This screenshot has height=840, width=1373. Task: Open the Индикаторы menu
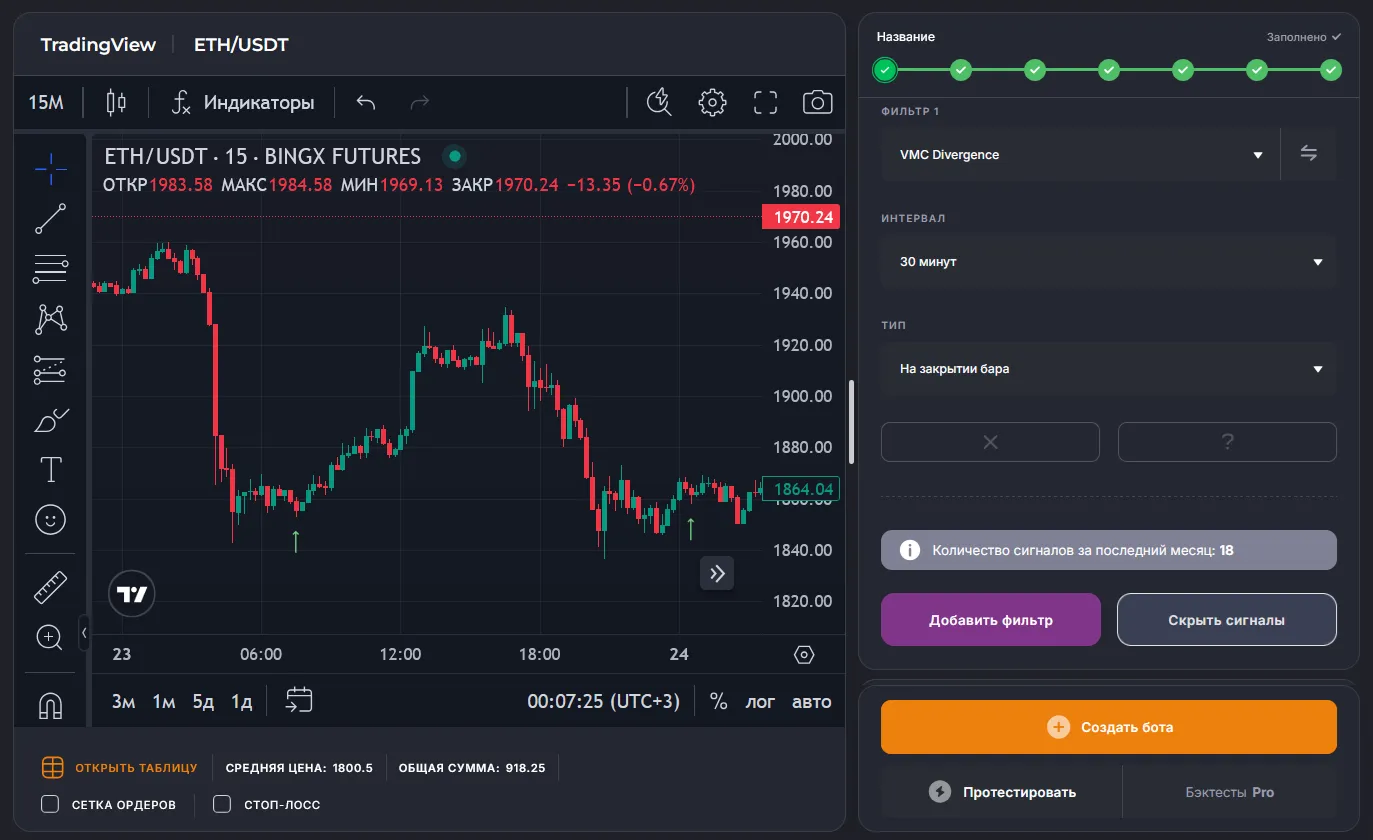click(243, 102)
